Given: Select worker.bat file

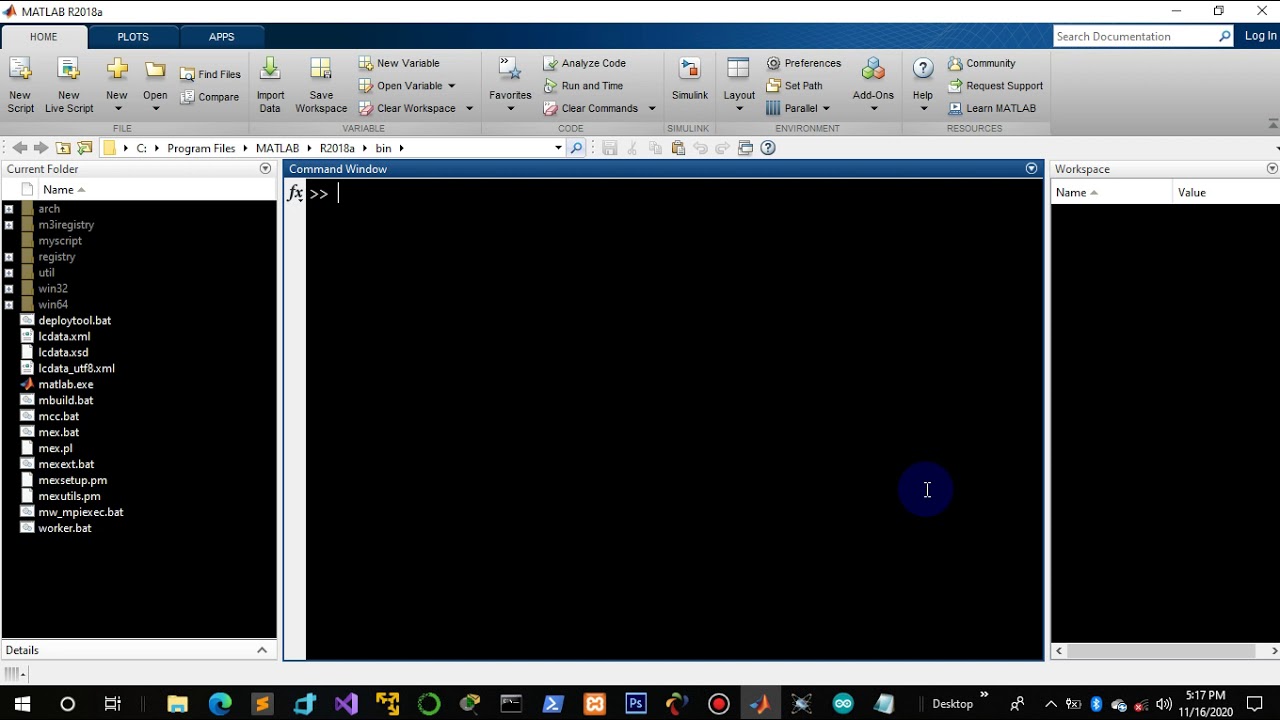Looking at the screenshot, I should coord(65,528).
